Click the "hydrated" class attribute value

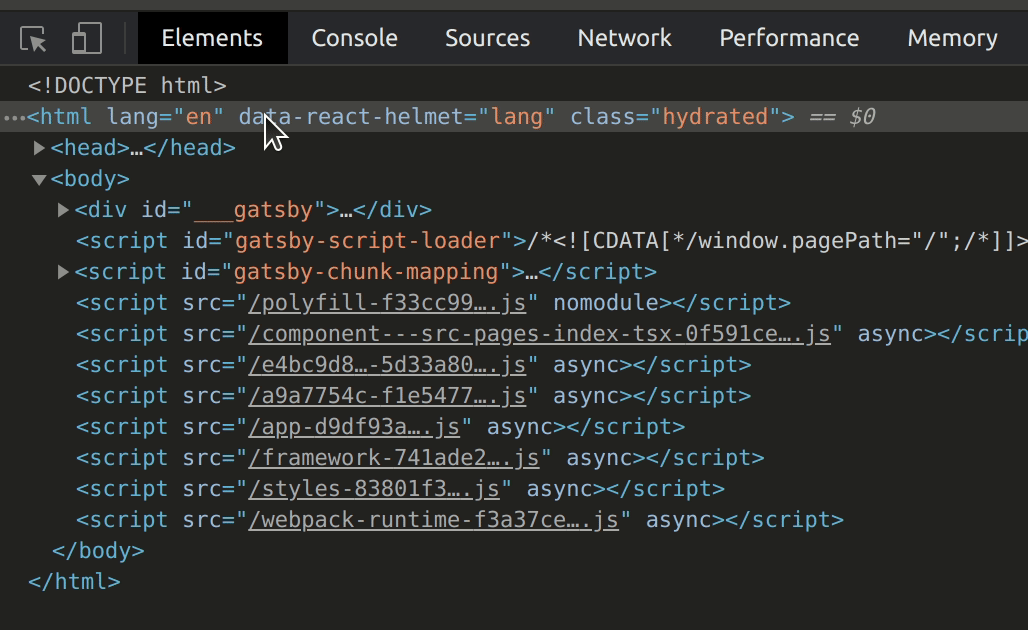pyautogui.click(x=715, y=117)
